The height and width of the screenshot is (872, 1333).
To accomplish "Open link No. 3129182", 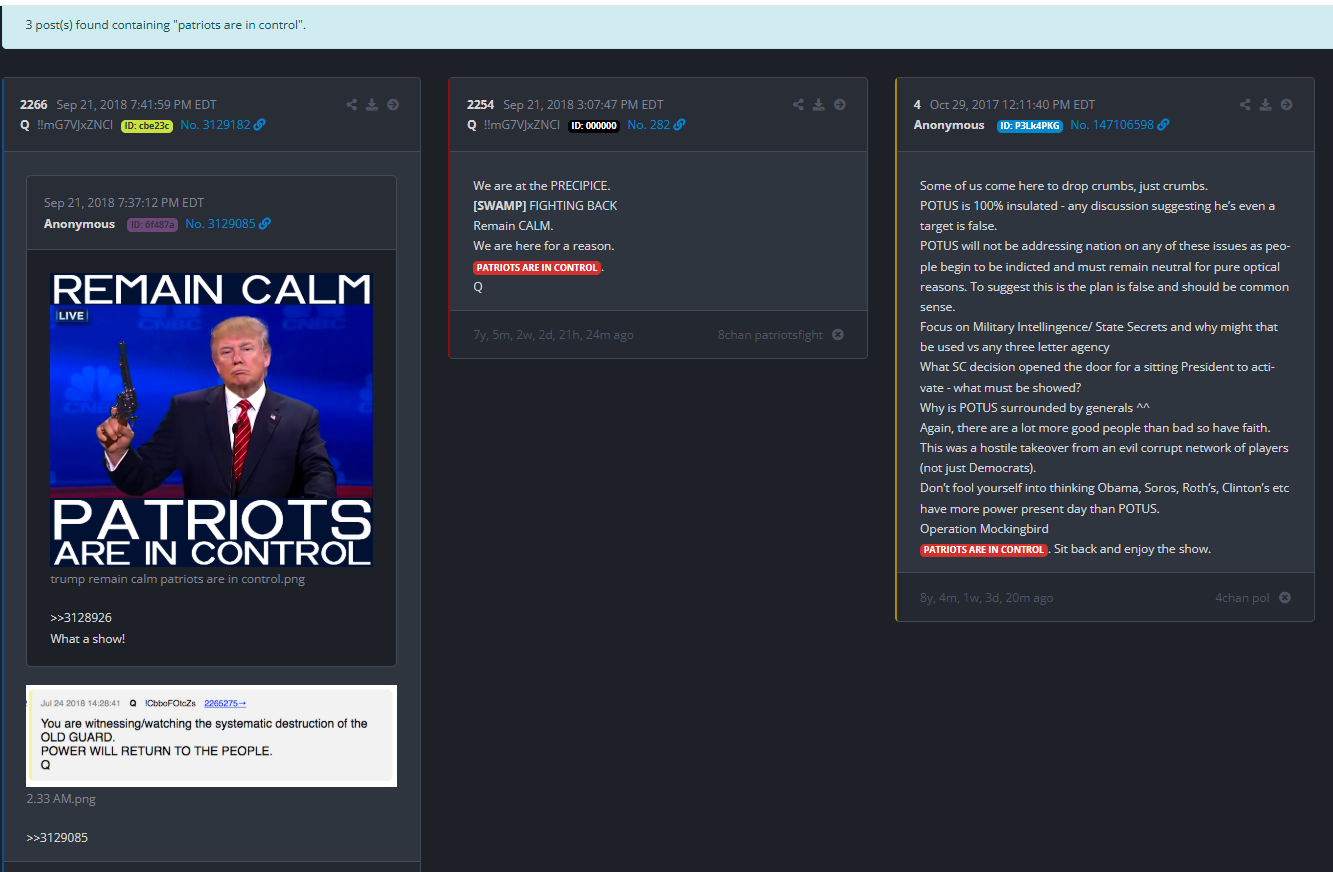I will tap(222, 125).
